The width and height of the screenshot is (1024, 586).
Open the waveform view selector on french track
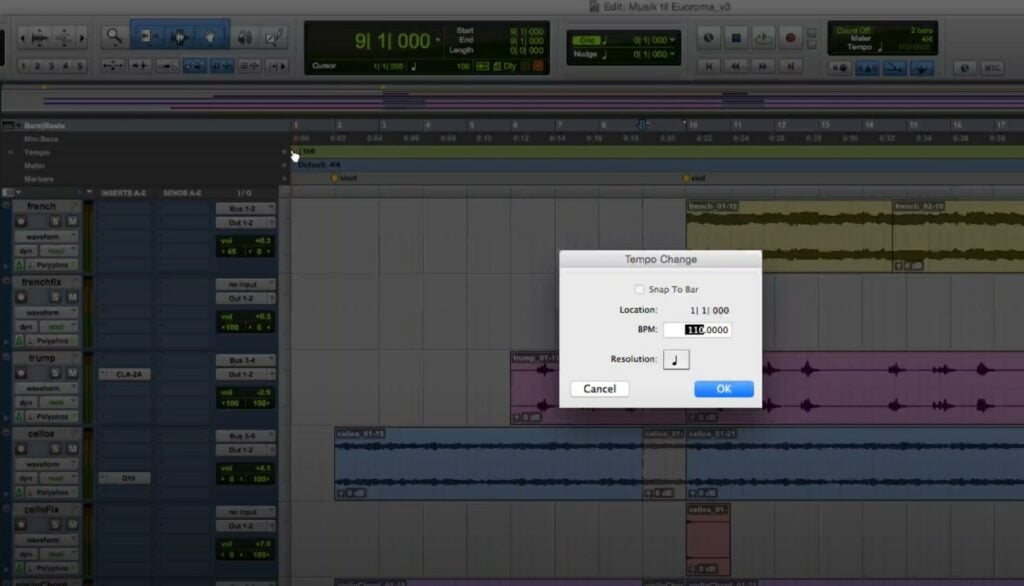pos(44,237)
